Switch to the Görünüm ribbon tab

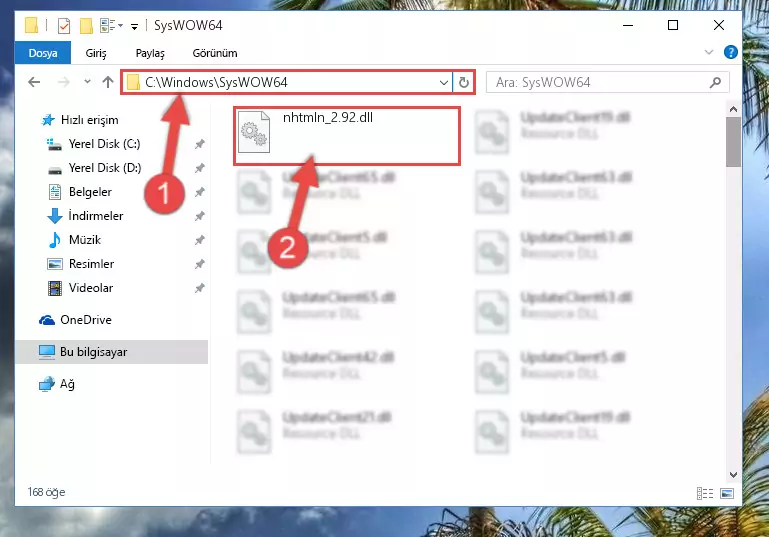click(x=215, y=53)
